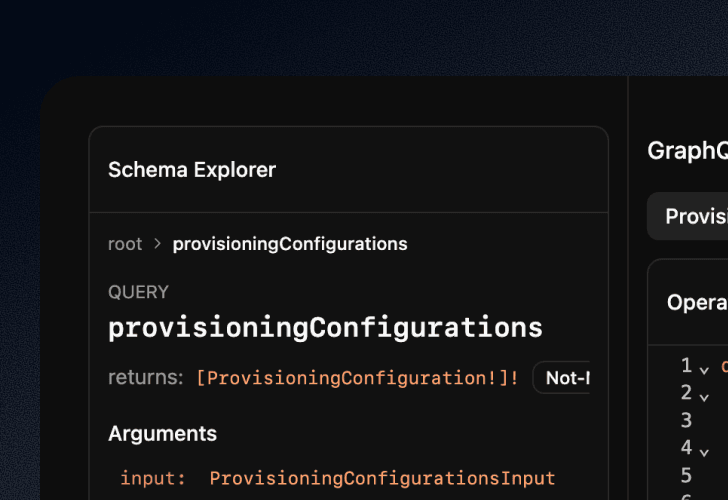Click the GraphQ… heading in right panel

688,151
